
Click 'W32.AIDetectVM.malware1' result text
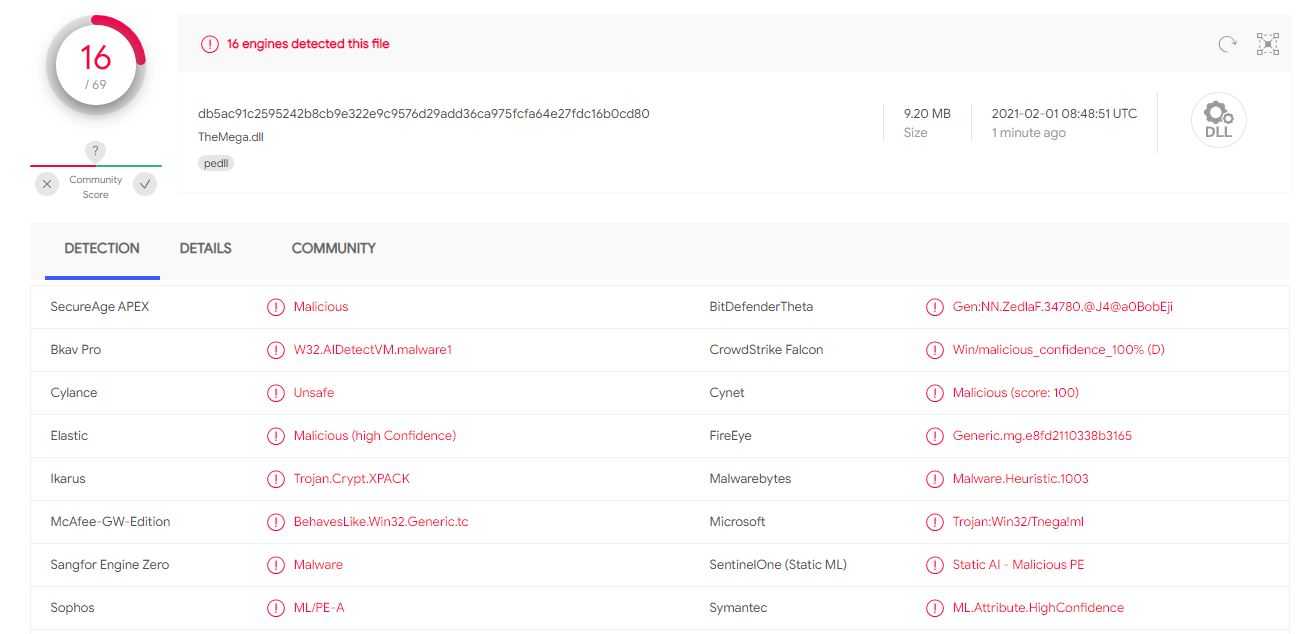373,350
